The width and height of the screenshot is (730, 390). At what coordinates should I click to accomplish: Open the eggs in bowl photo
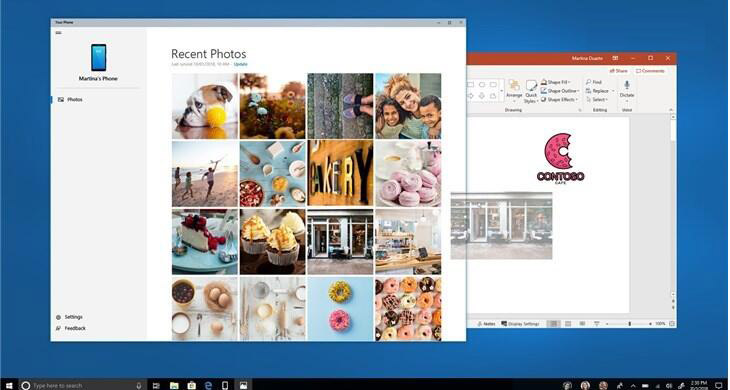coord(205,309)
